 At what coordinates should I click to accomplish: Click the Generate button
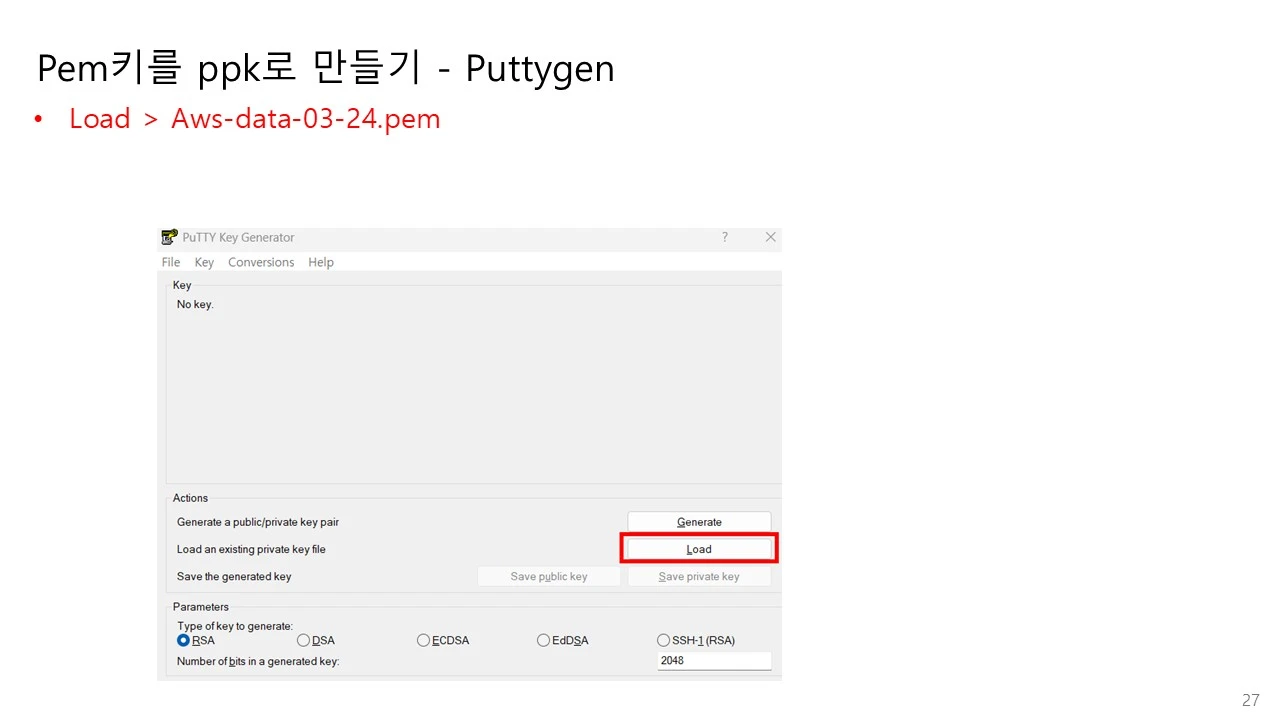[x=698, y=521]
